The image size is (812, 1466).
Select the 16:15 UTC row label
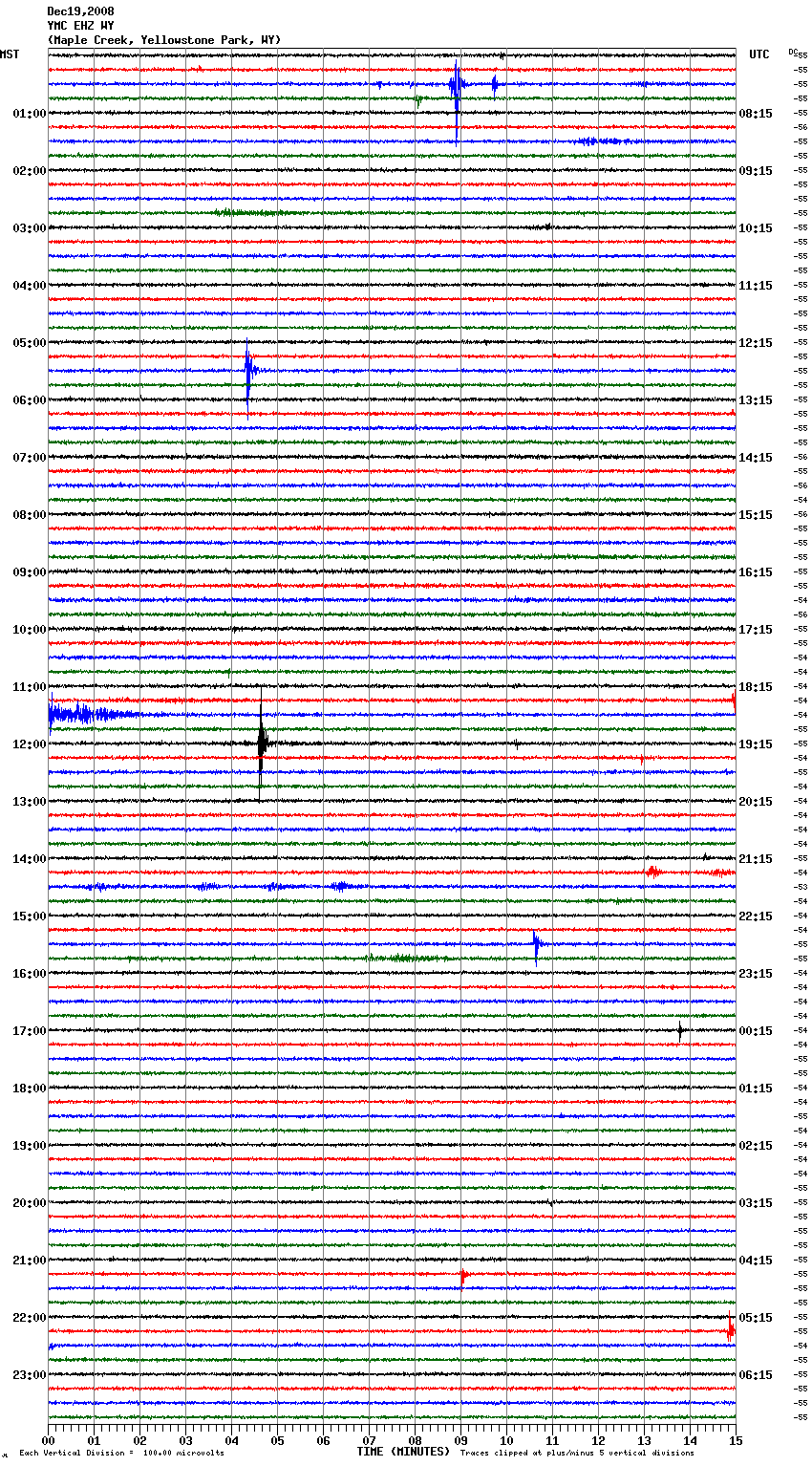[x=756, y=572]
